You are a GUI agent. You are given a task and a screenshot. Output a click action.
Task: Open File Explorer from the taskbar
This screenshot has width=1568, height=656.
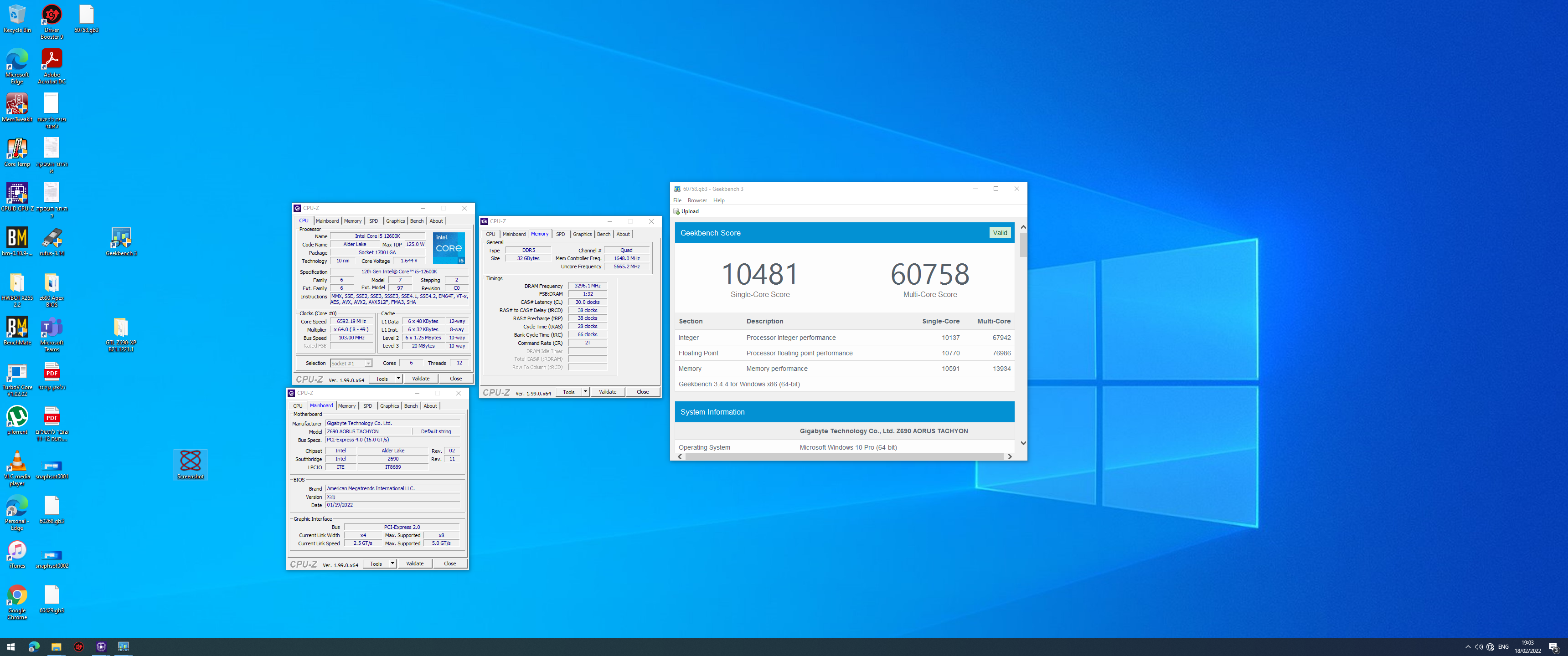pos(56,647)
